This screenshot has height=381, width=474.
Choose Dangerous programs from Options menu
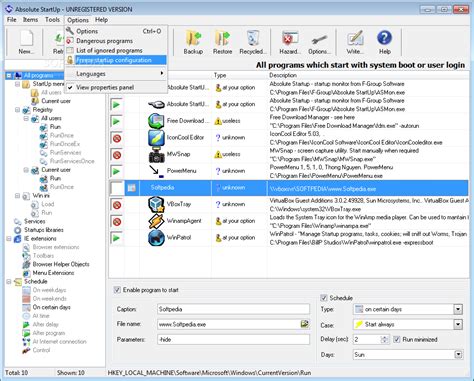pyautogui.click(x=116, y=41)
